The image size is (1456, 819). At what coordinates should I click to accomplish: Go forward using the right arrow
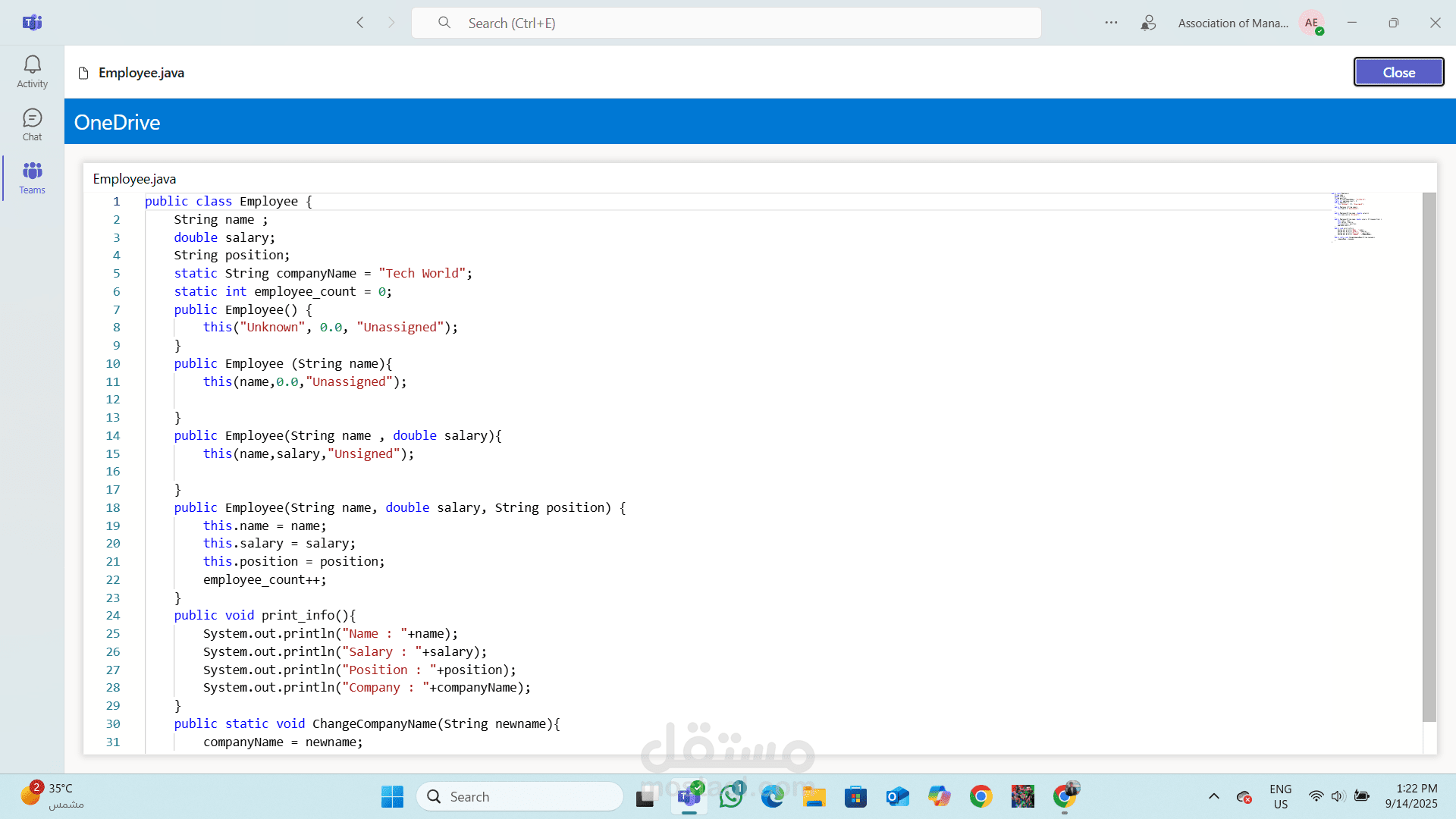[x=391, y=23]
